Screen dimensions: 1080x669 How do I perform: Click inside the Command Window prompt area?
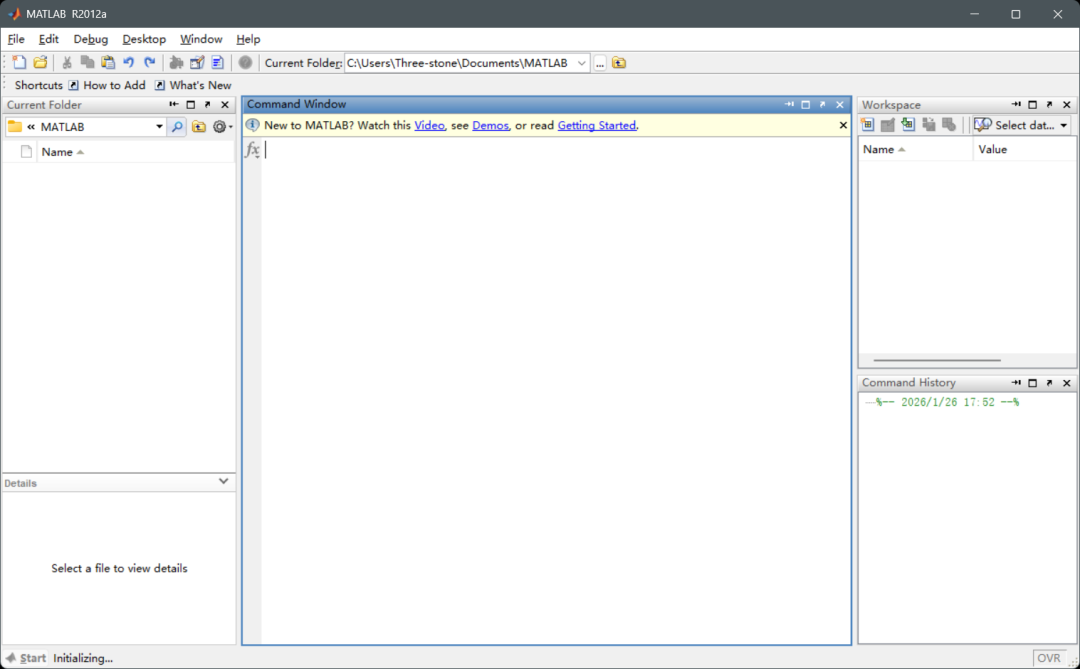pyautogui.click(x=555, y=390)
